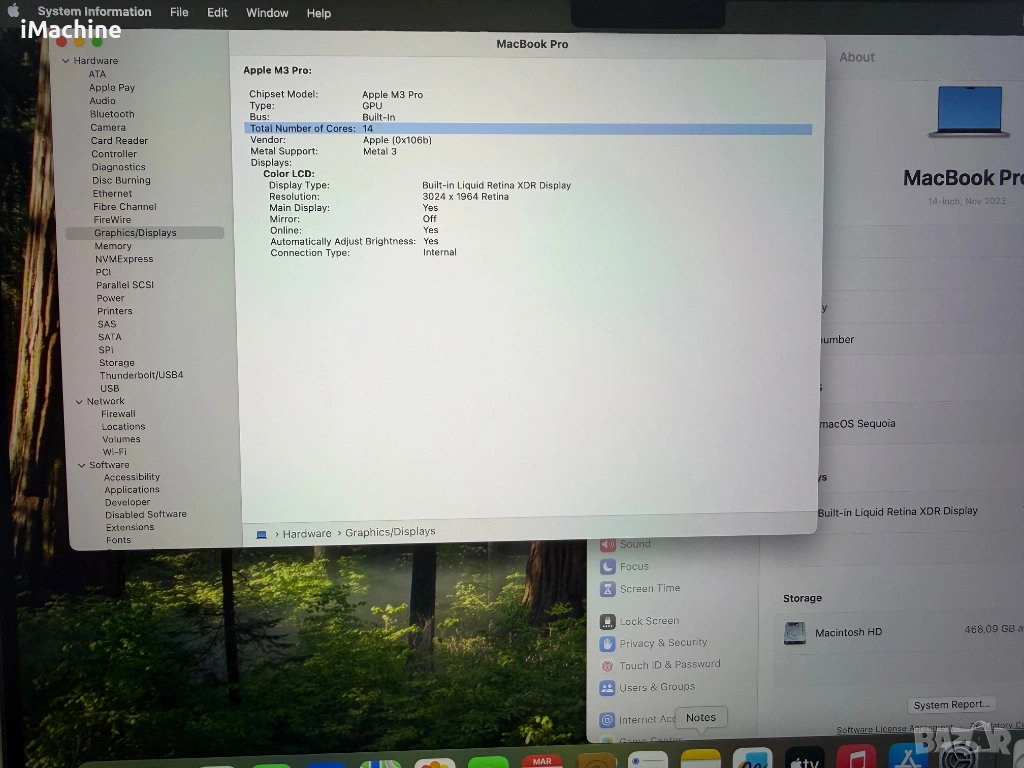Click the Macintosh HD drive icon
Image resolution: width=1024 pixels, height=768 pixels.
[x=795, y=633]
